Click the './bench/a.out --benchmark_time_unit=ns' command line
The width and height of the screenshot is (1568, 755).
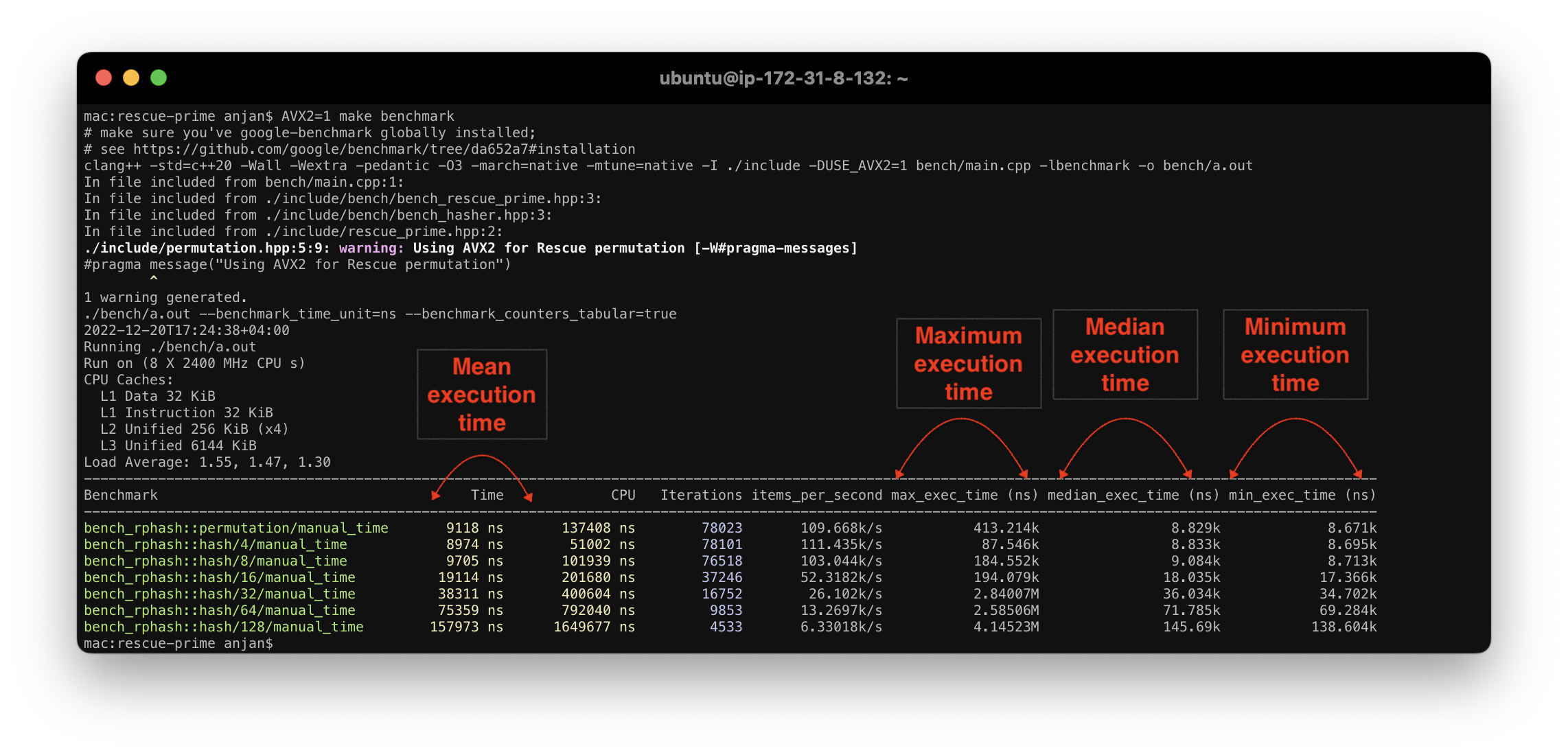pos(380,314)
